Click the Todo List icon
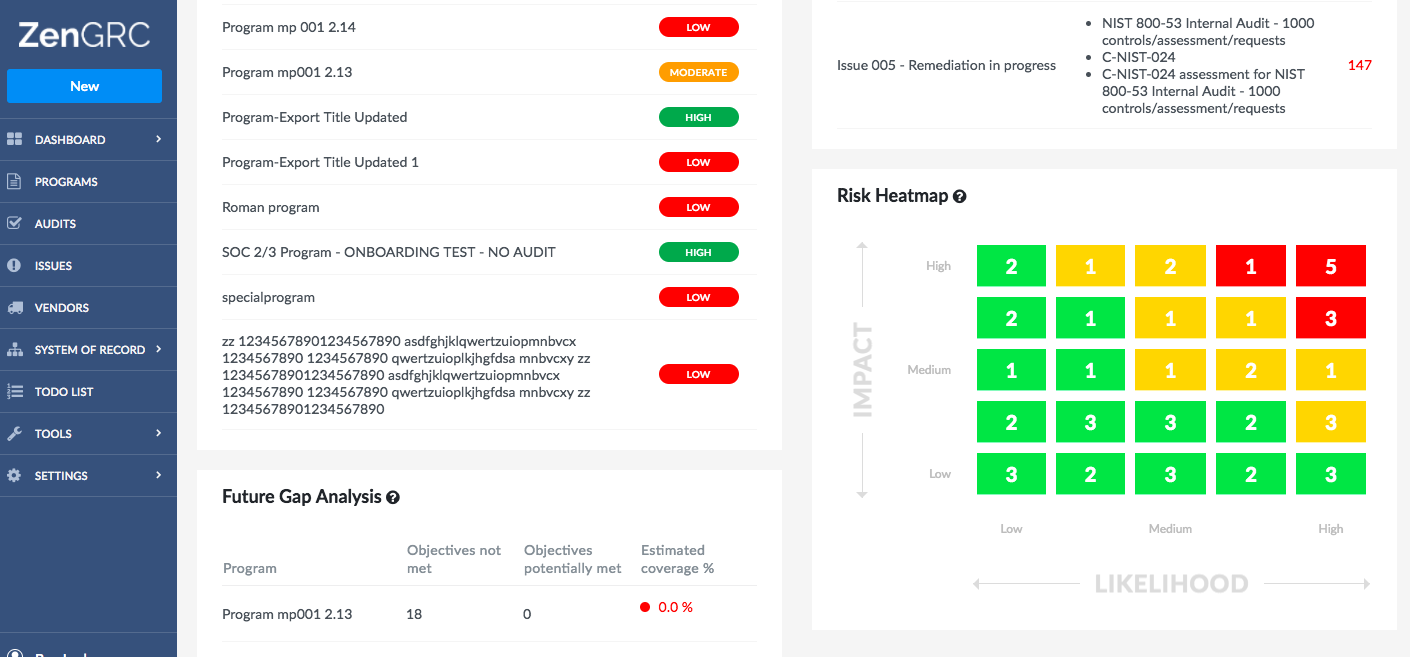1410x657 pixels. [x=14, y=392]
